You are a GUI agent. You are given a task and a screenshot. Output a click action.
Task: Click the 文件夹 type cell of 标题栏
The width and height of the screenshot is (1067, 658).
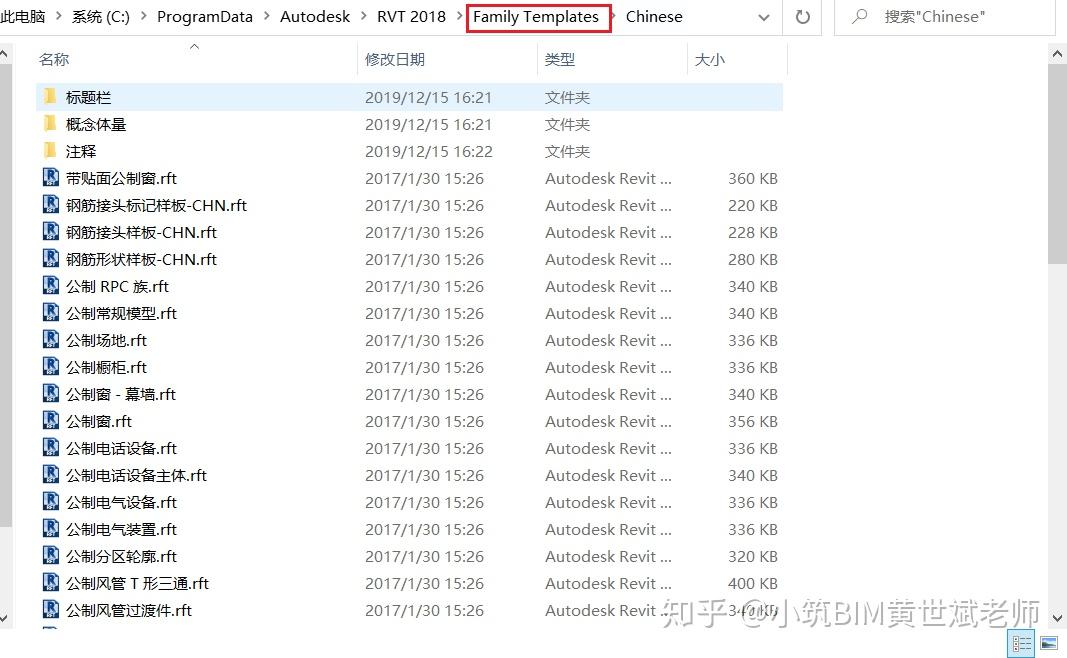[x=567, y=97]
